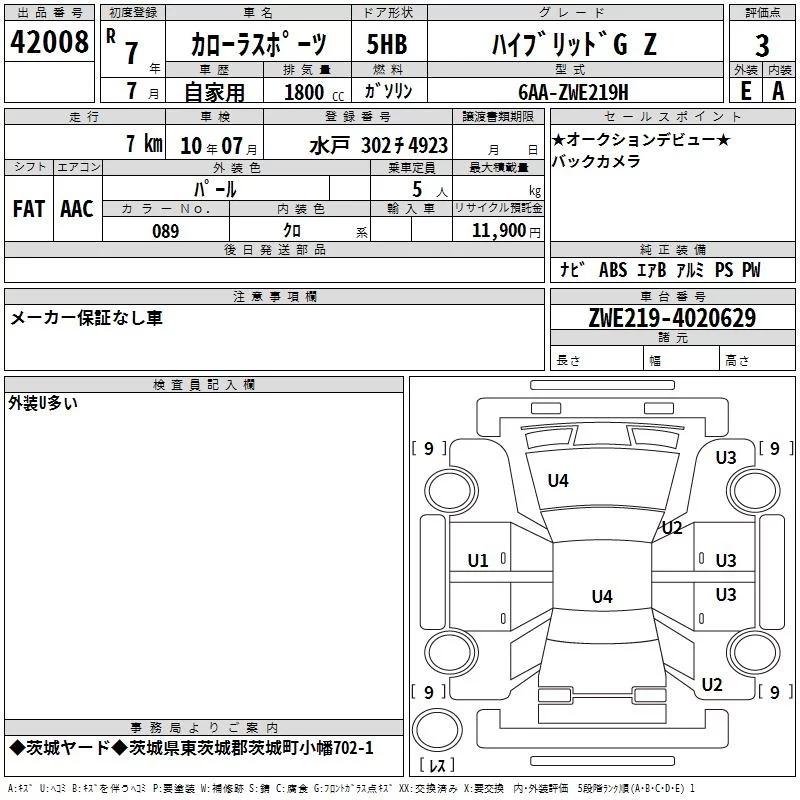Select the 事務局よりご案内 header

204,728
